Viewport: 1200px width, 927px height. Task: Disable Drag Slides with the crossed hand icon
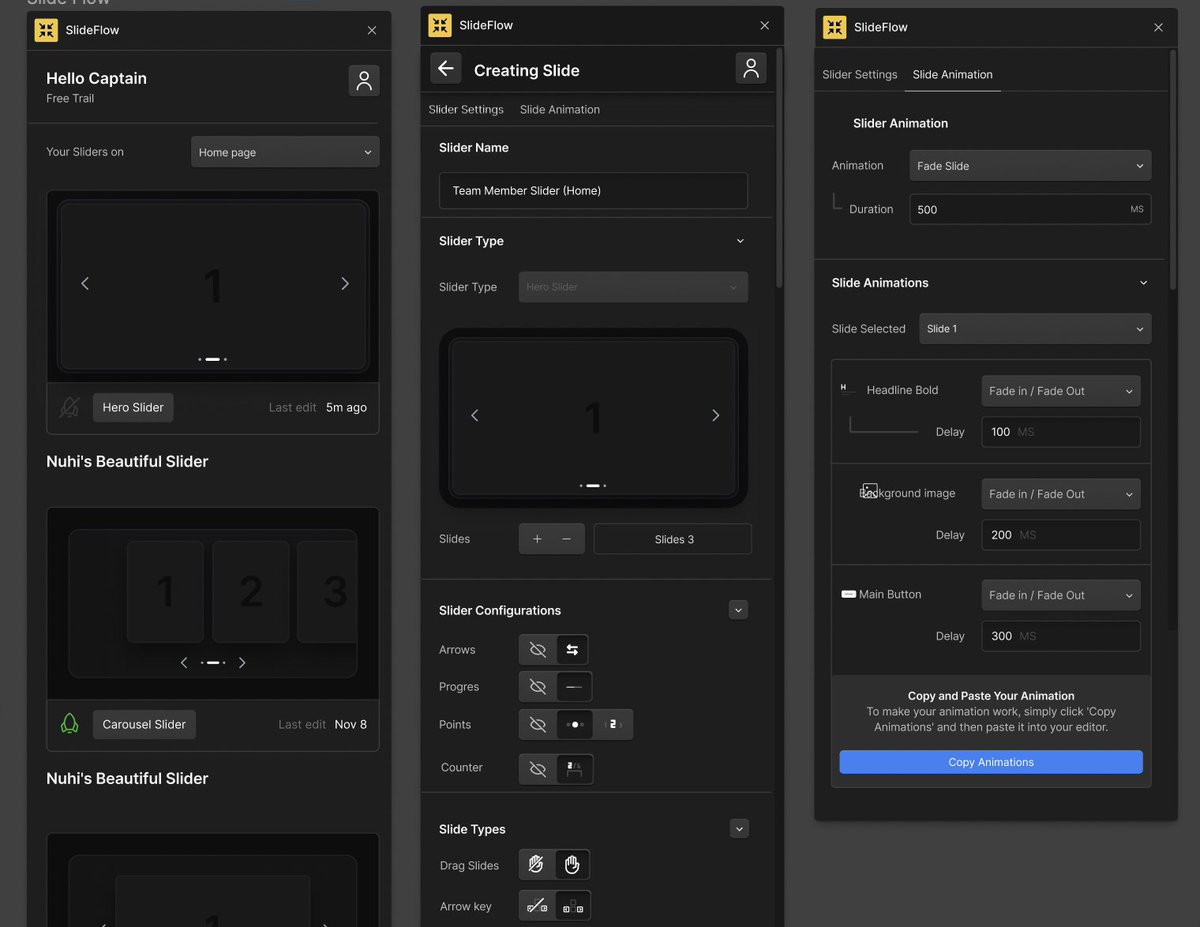535,864
